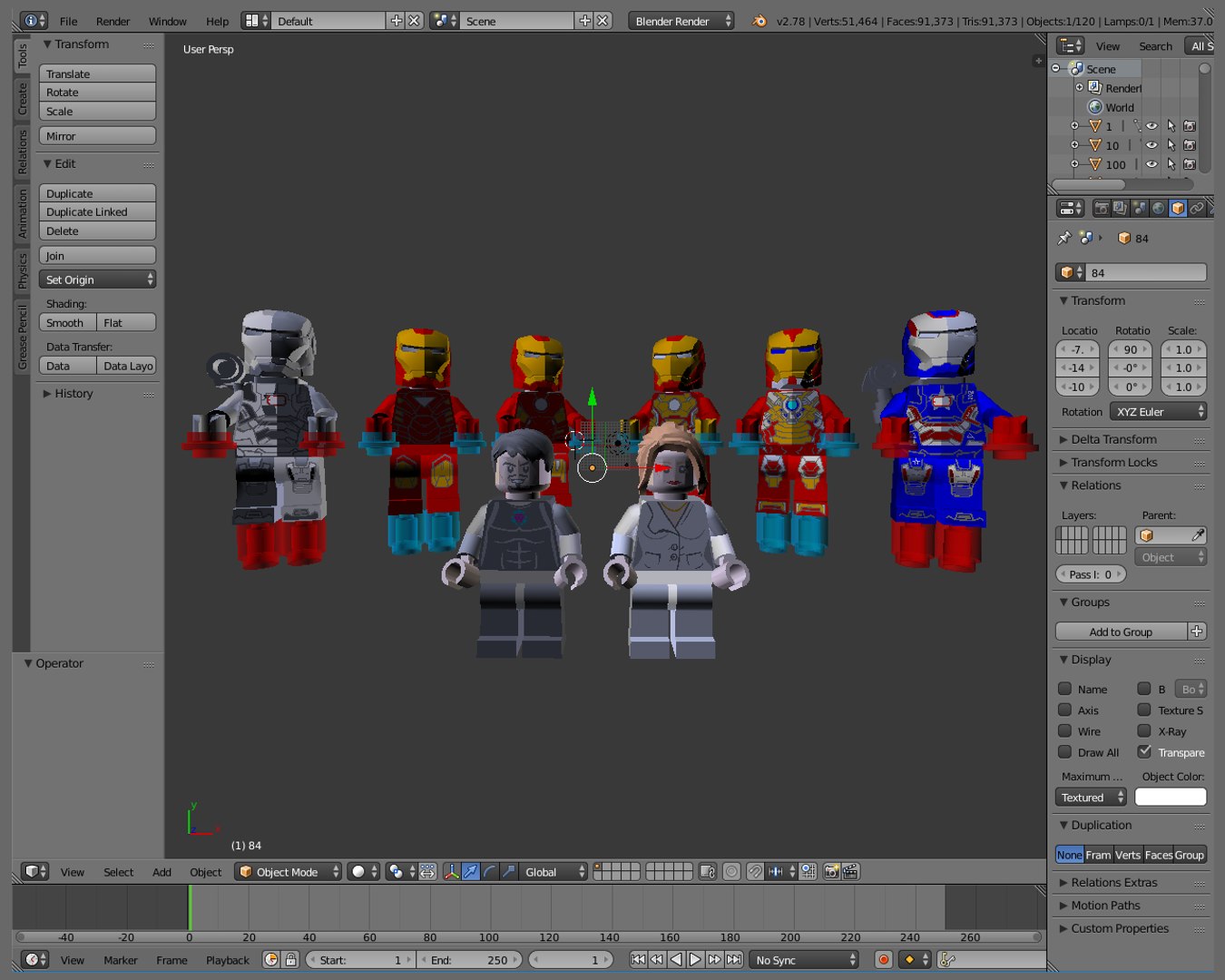Switch to the Physics tool shelf tab
The image size is (1225, 980).
(23, 269)
